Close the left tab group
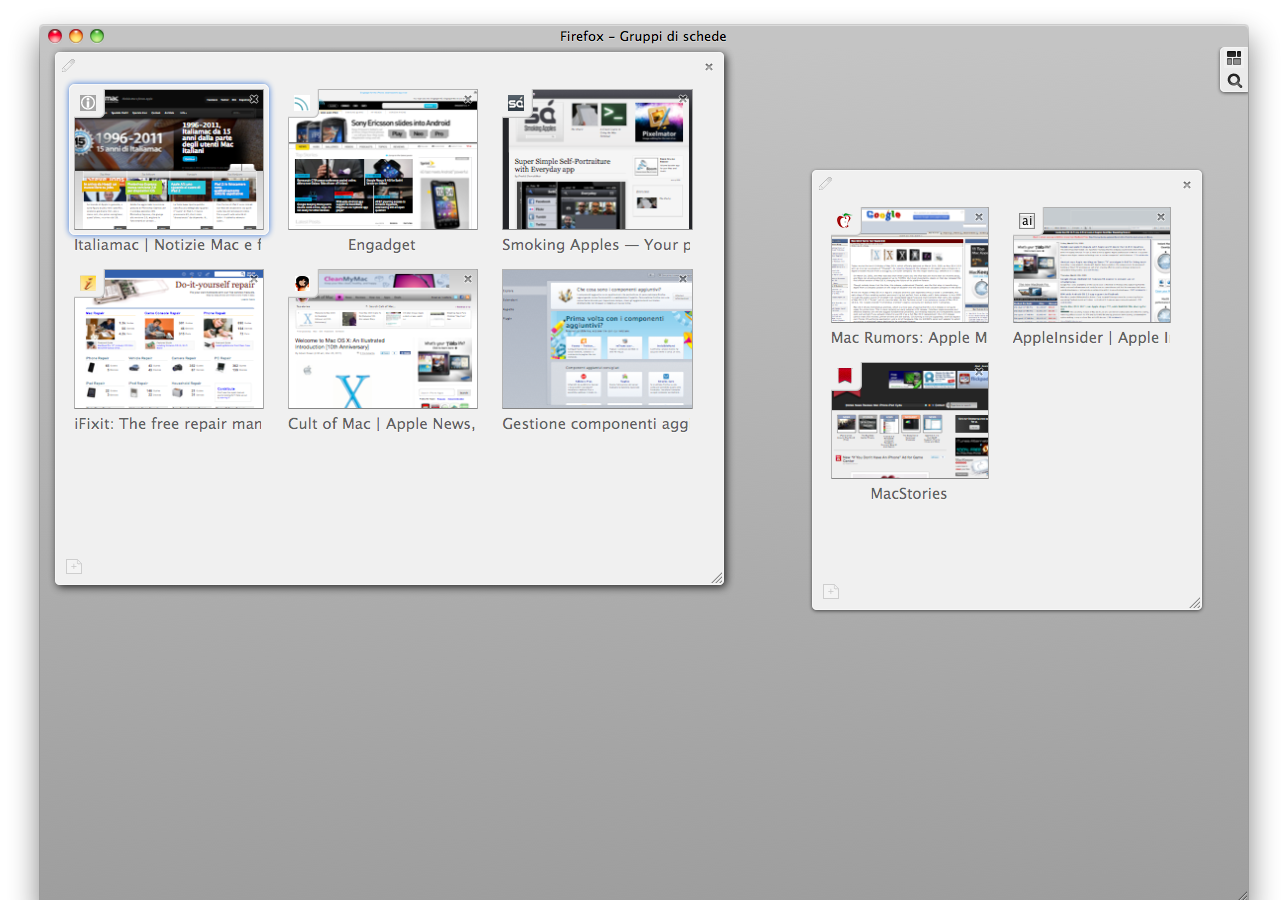The image size is (1288, 900). [x=709, y=67]
